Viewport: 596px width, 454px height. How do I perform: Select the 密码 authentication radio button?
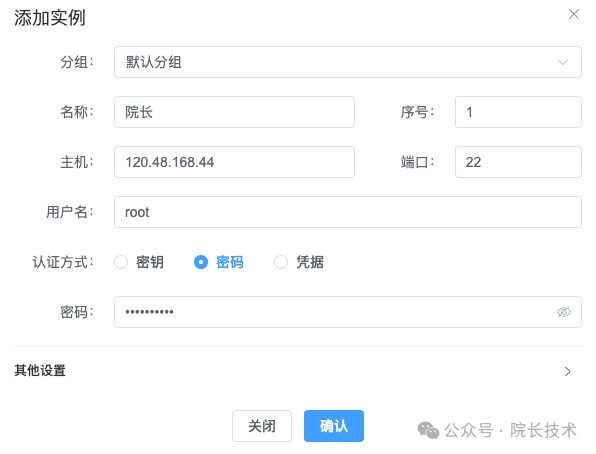tap(201, 262)
